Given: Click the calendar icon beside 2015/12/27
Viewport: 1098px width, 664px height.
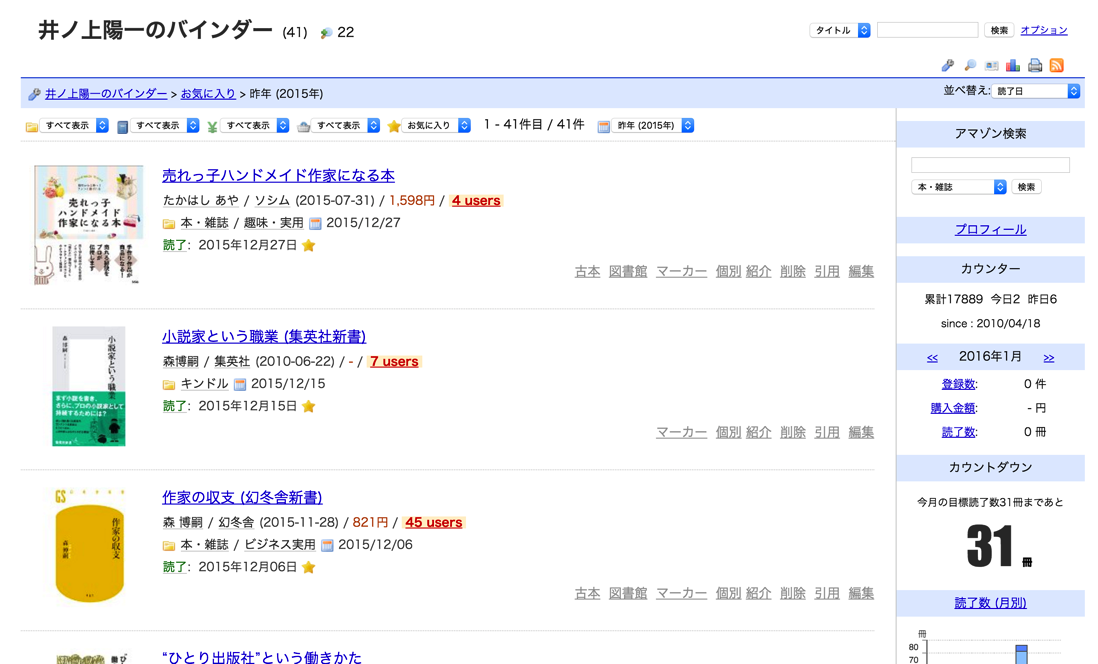Looking at the screenshot, I should pos(315,223).
